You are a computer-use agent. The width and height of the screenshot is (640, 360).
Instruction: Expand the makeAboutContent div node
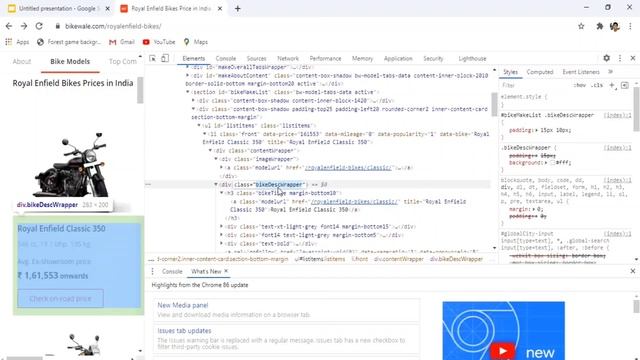(188, 76)
